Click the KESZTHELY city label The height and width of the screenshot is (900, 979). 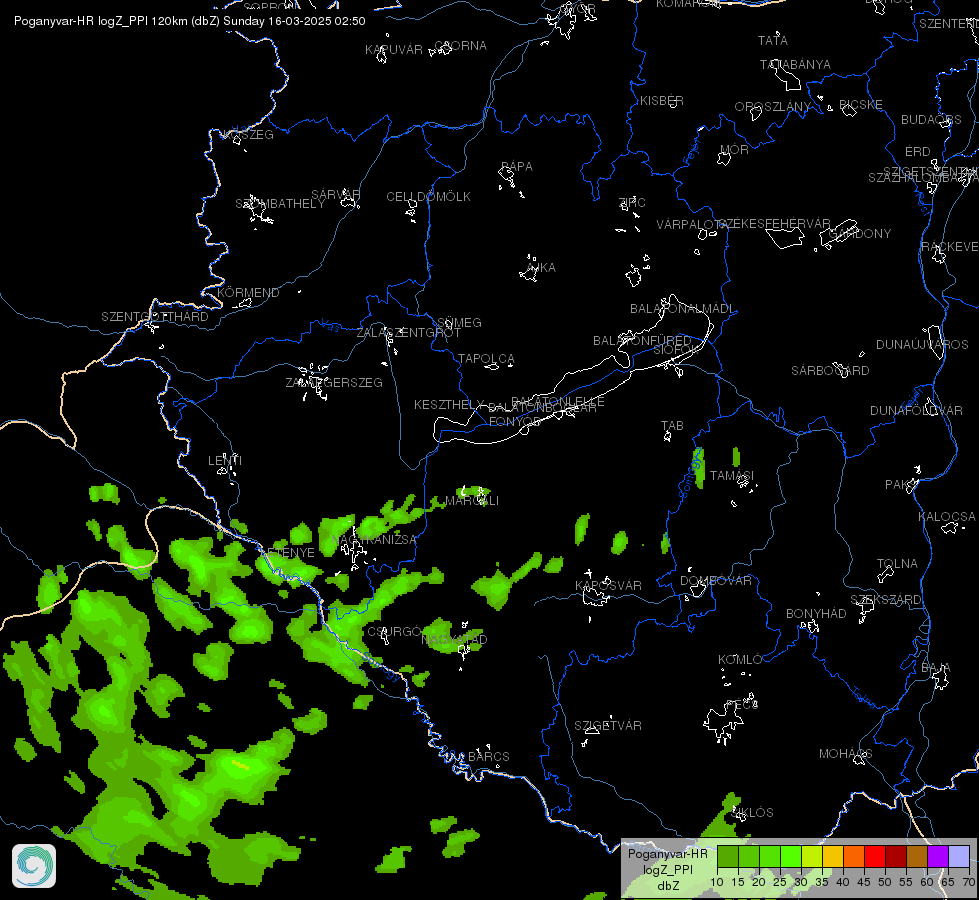(x=449, y=405)
